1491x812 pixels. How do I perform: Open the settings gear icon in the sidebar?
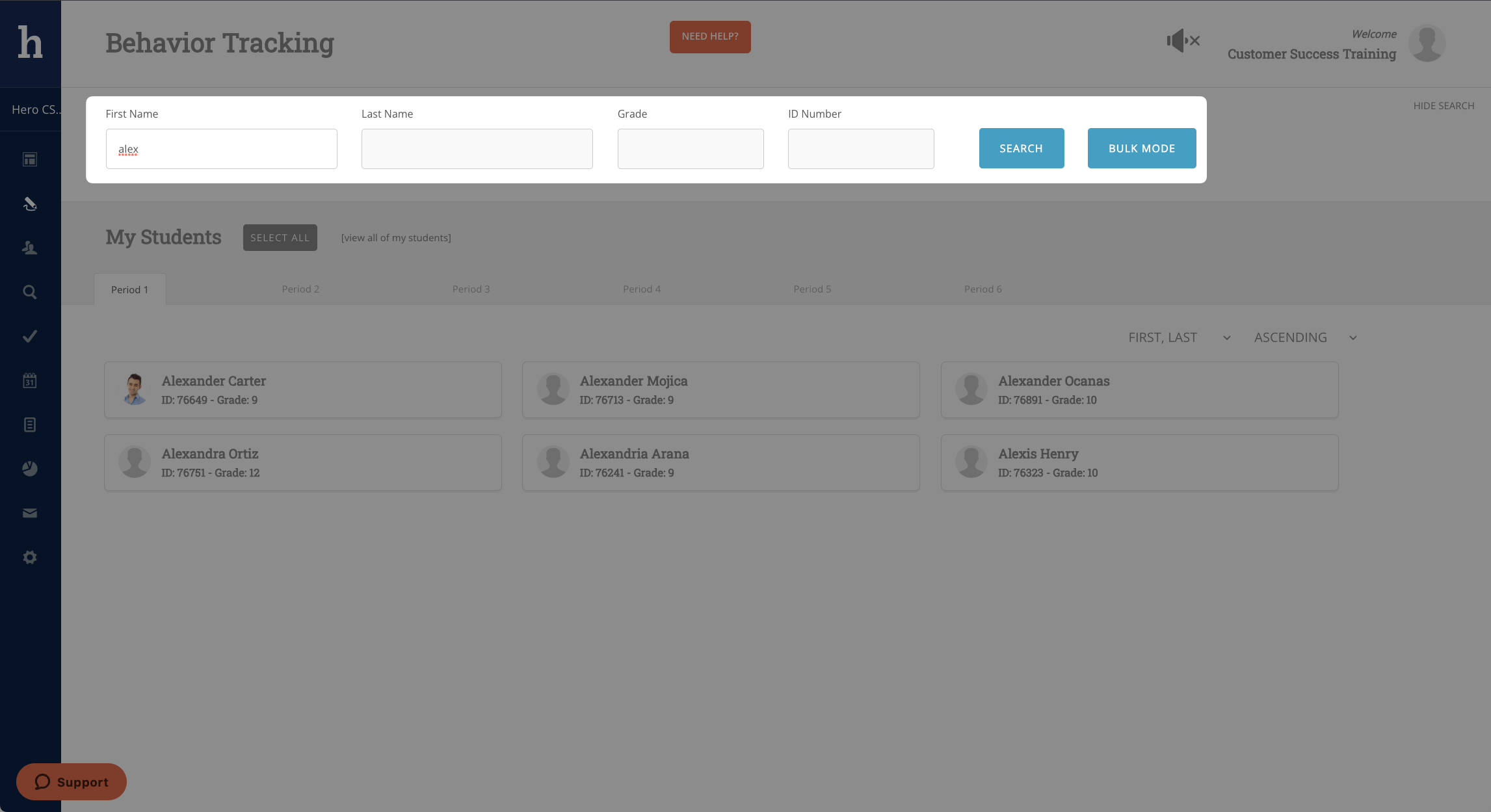pyautogui.click(x=30, y=557)
